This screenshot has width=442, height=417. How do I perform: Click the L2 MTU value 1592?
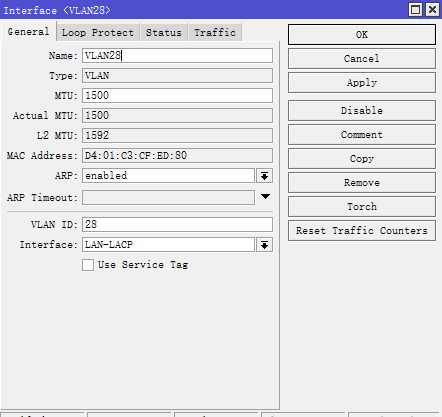point(177,136)
